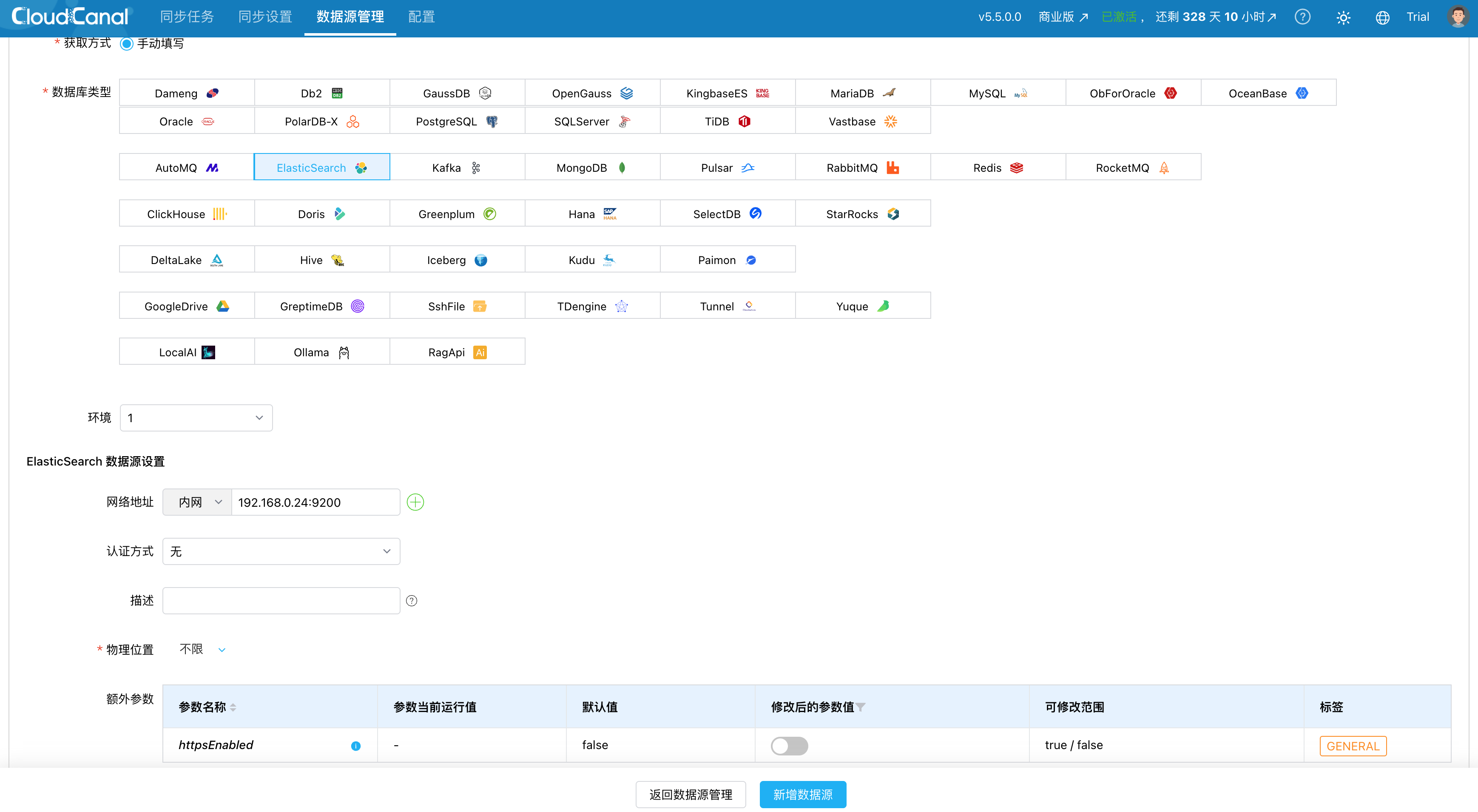Click the sort arrows on 参数名称 column
1478x812 pixels.
click(x=233, y=707)
